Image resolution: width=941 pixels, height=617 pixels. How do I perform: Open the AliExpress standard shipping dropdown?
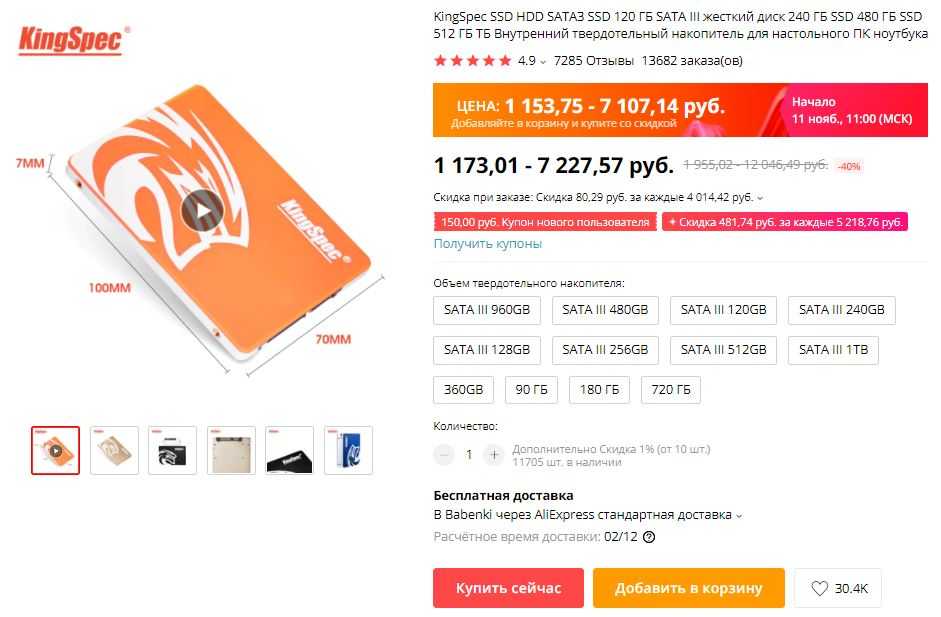739,516
